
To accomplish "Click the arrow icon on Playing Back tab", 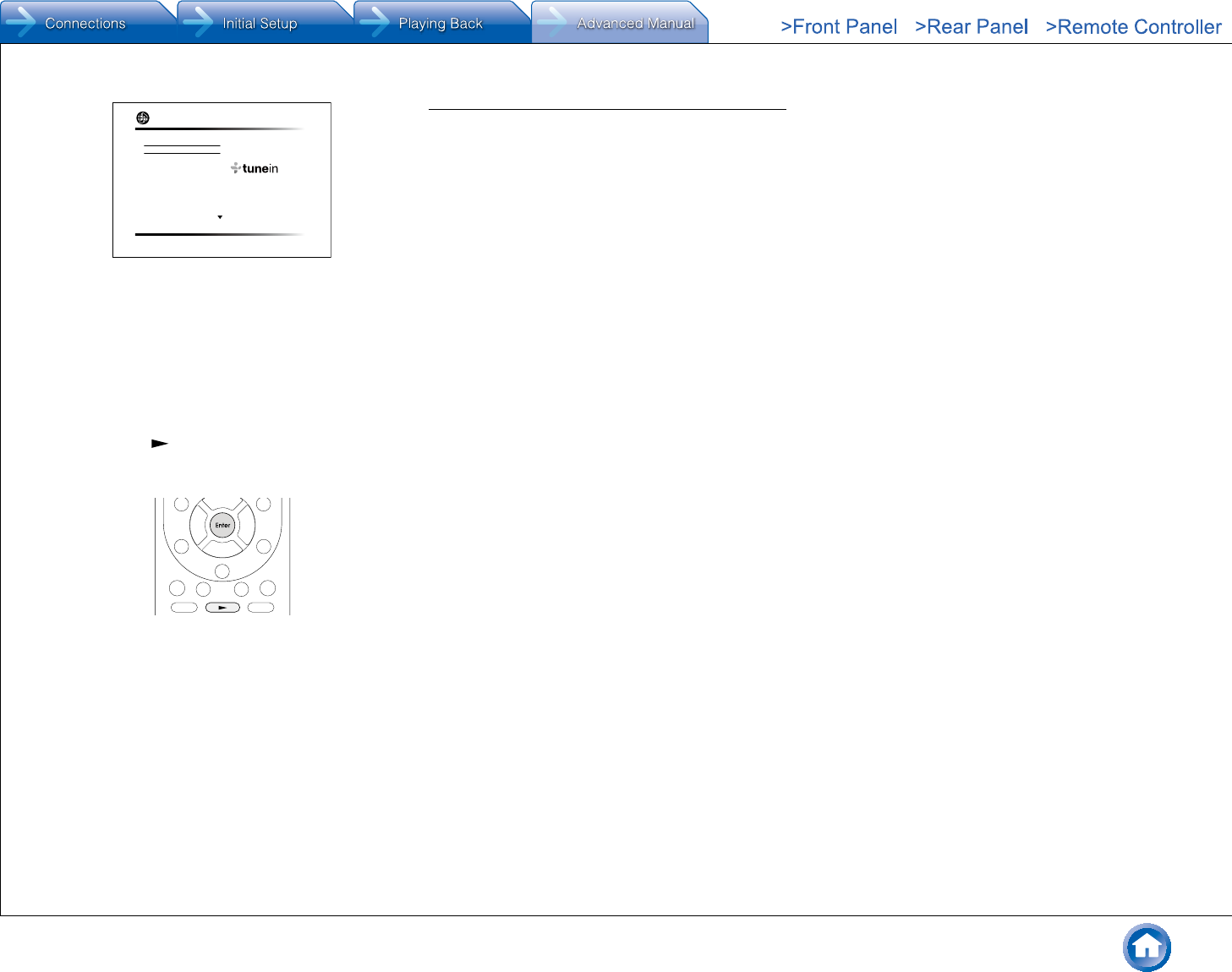I will tap(375, 23).
